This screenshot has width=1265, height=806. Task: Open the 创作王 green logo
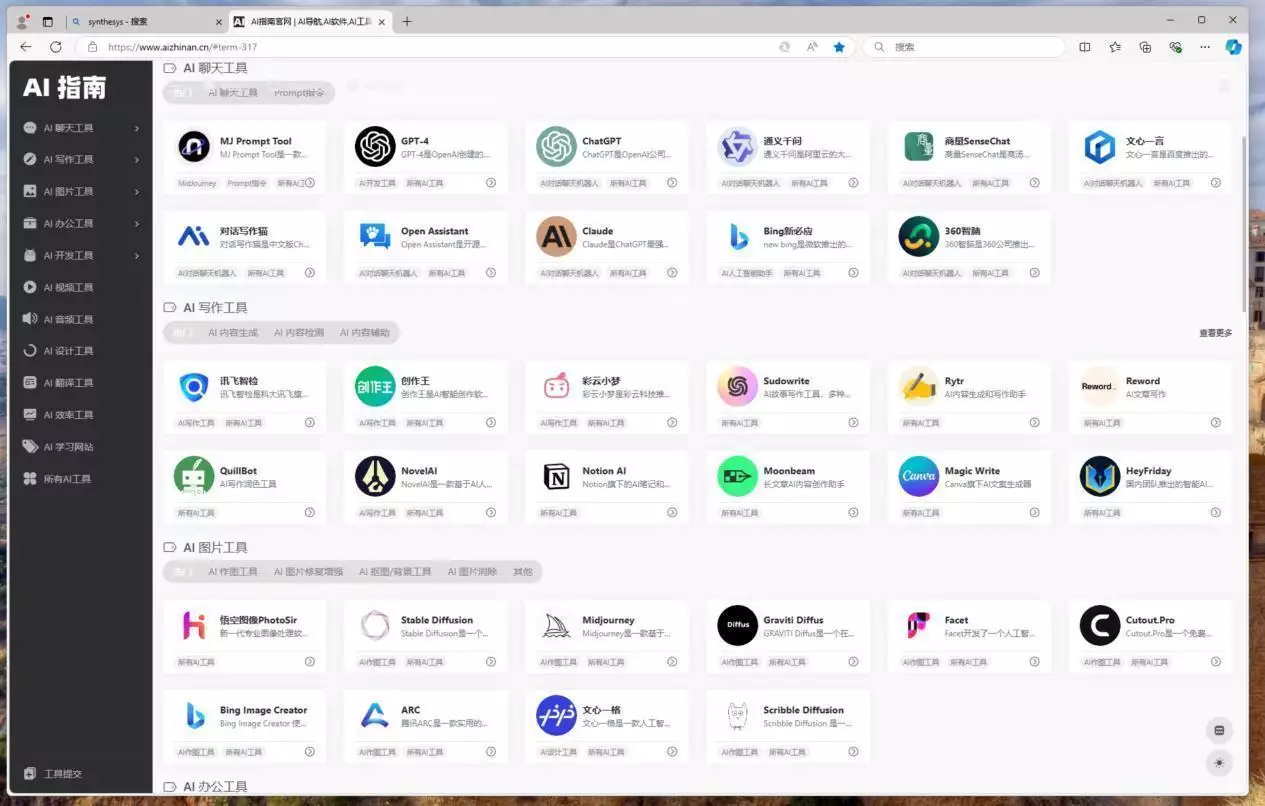coord(375,386)
